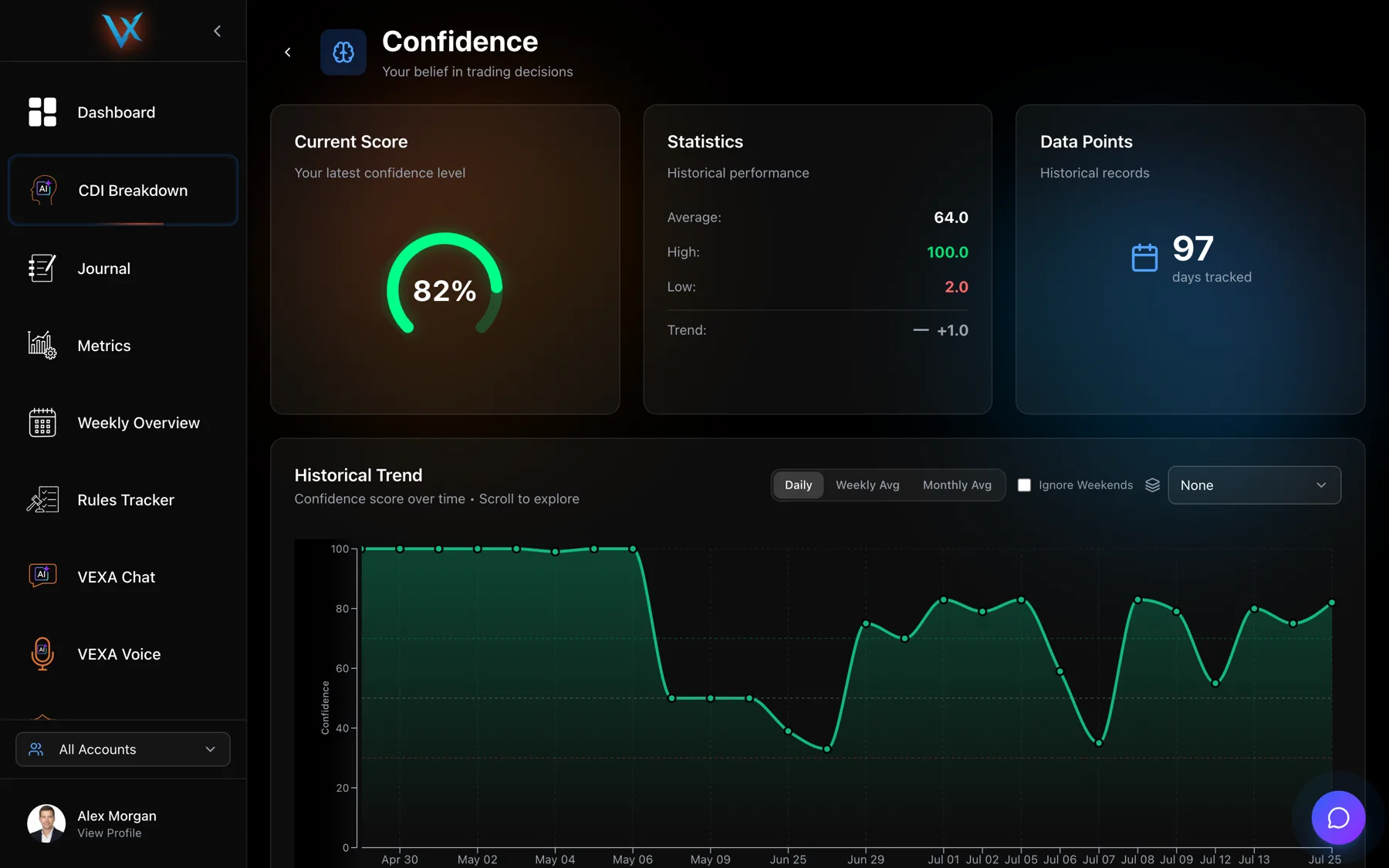1389x868 pixels.
Task: Click the Low value 2.0
Action: click(956, 287)
